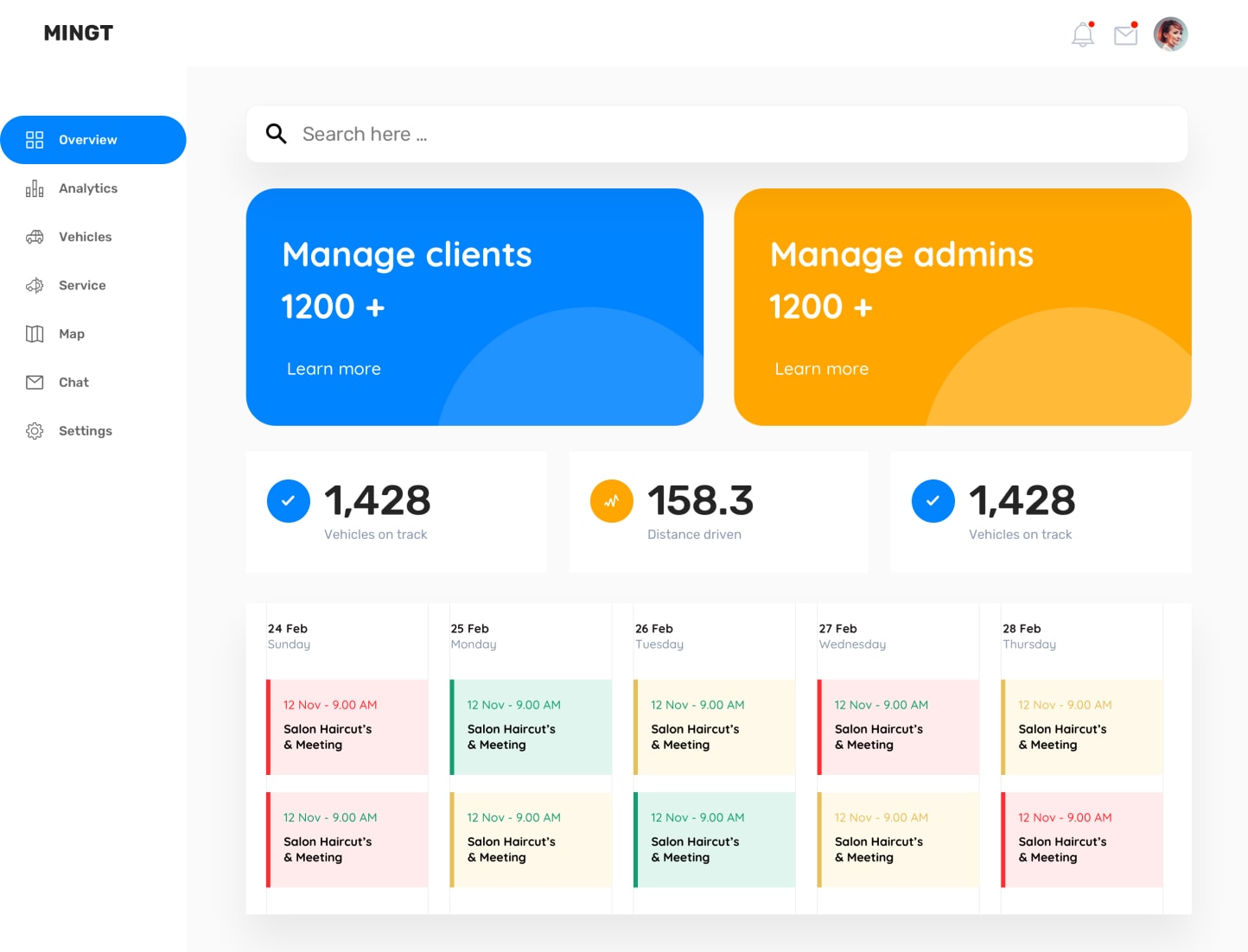Click Learn more on Manage clients card
The image size is (1248, 952).
[x=334, y=369]
